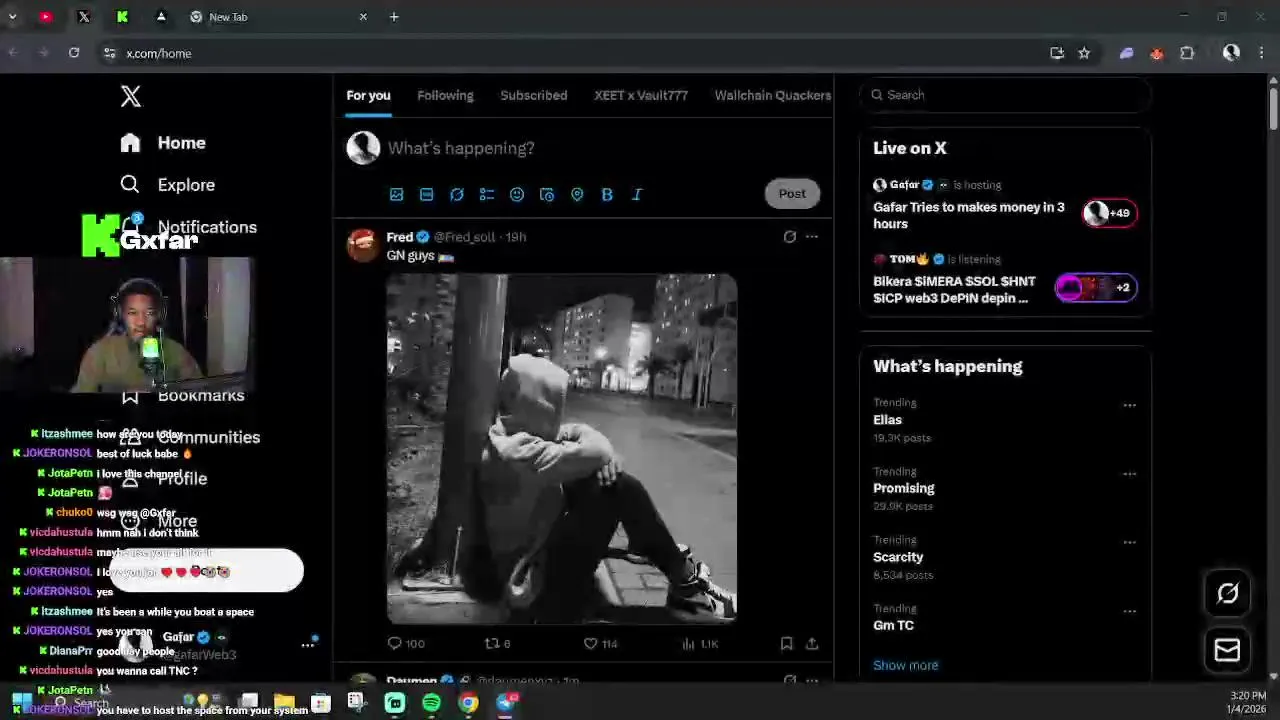Open Chrome three-dot menu
Screen dimensions: 1280x720
click(1262, 53)
